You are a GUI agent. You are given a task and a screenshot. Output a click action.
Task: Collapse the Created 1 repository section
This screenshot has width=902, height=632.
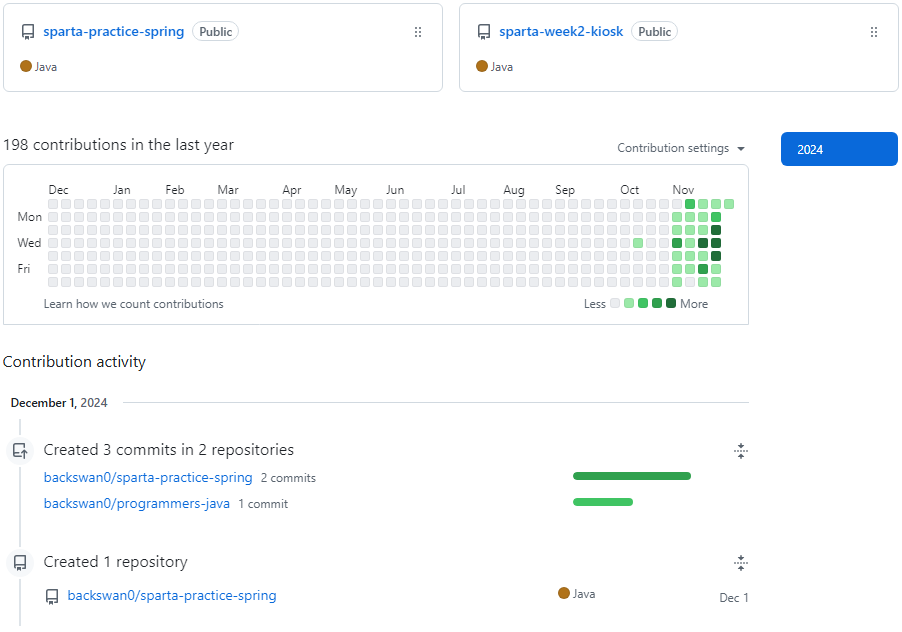point(741,563)
